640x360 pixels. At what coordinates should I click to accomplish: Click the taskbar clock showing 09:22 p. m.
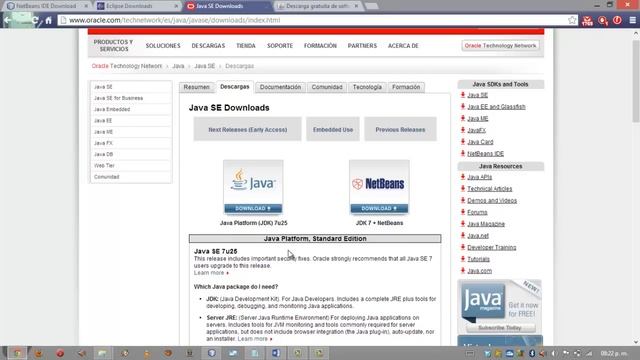click(613, 353)
